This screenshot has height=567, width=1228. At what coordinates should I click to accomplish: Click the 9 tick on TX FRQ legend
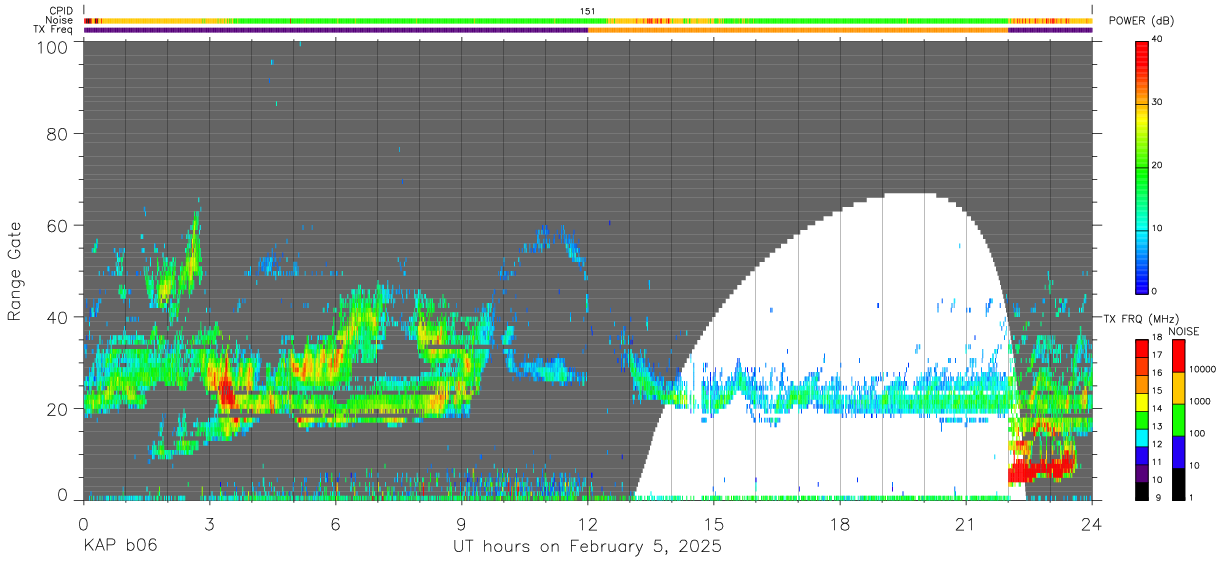1156,498
